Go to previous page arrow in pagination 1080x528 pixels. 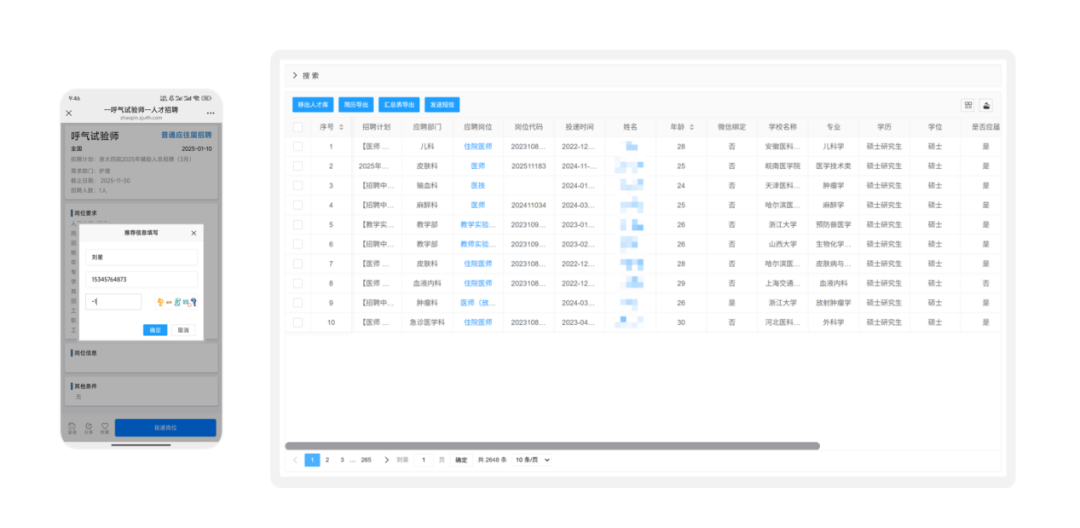point(295,460)
